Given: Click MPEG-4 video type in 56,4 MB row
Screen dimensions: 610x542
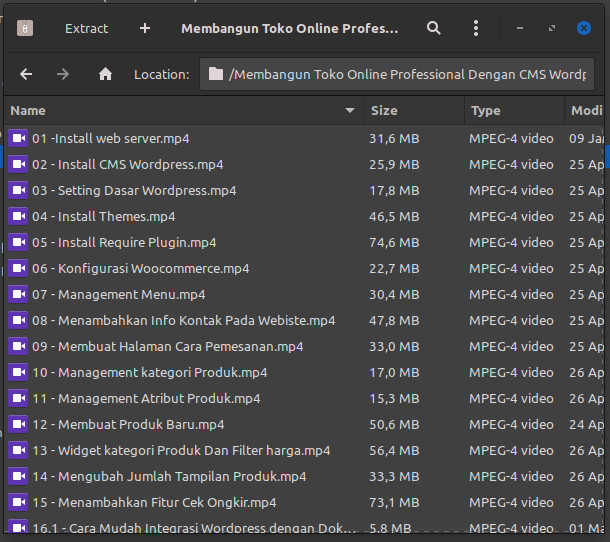Looking at the screenshot, I should (x=511, y=451).
